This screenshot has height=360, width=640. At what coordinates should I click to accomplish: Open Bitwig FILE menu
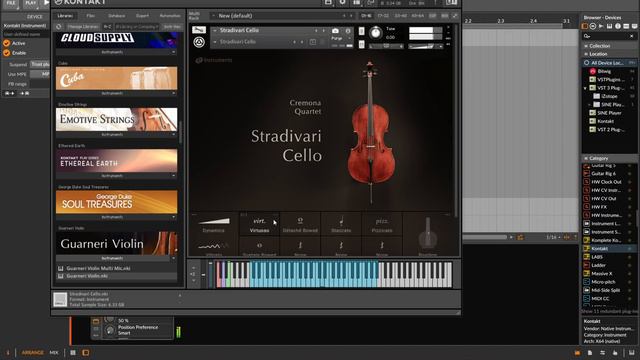(10, 3)
